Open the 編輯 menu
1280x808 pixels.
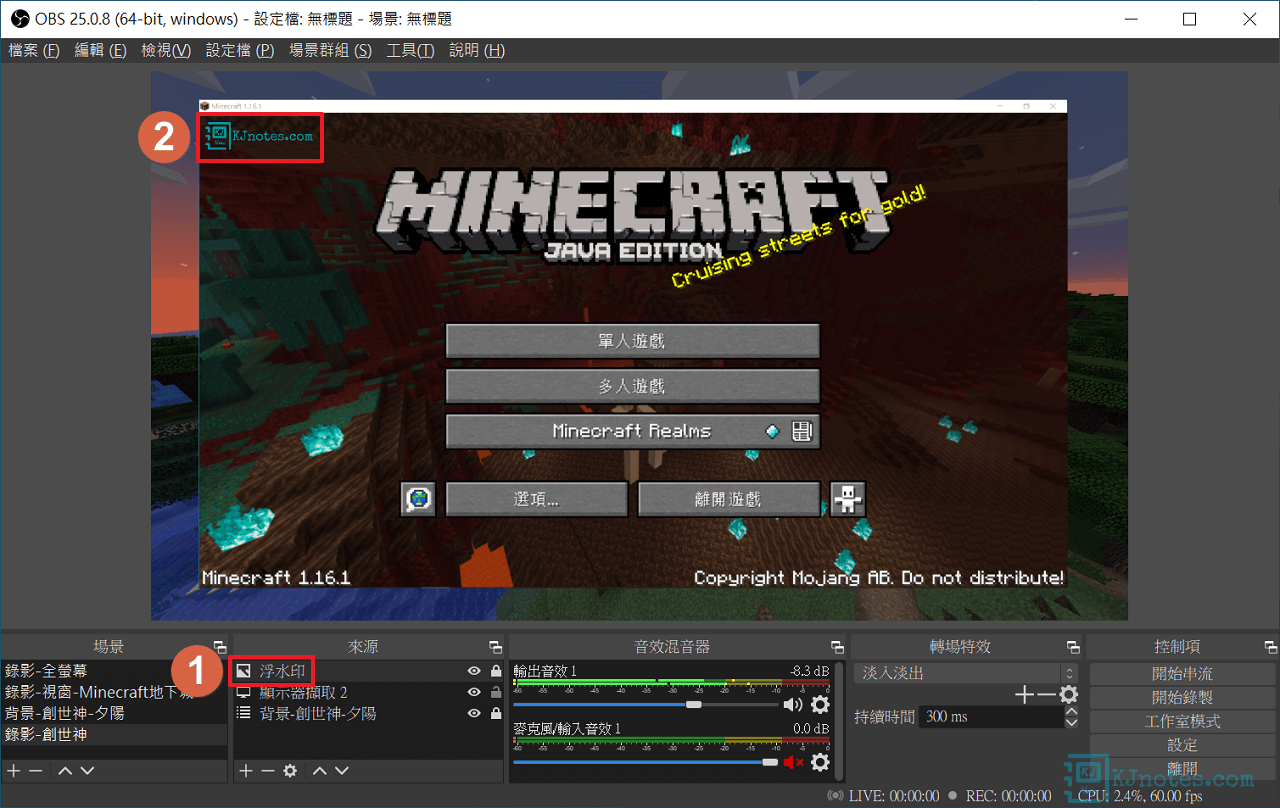click(x=100, y=50)
